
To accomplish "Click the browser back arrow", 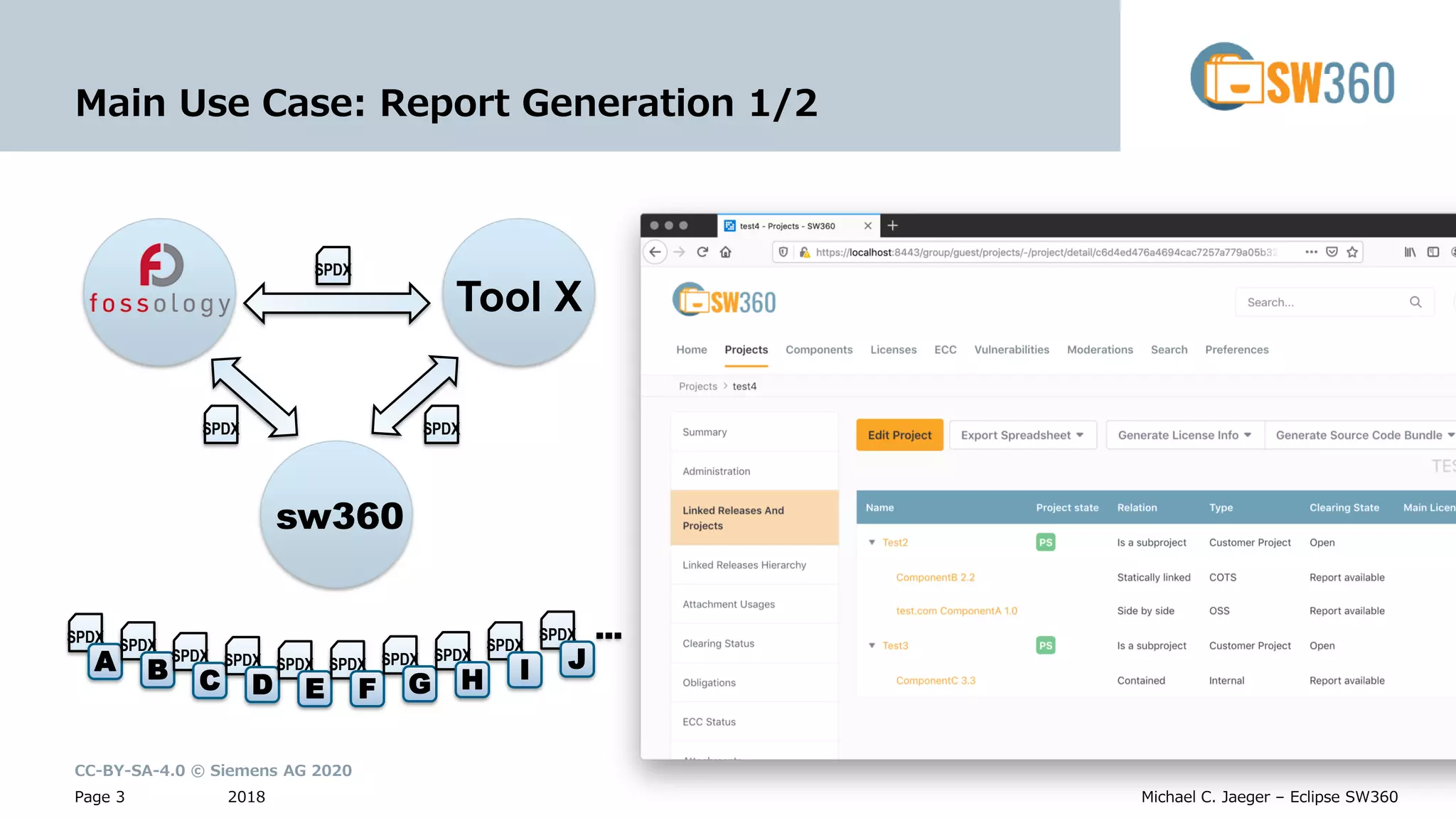I will (655, 252).
